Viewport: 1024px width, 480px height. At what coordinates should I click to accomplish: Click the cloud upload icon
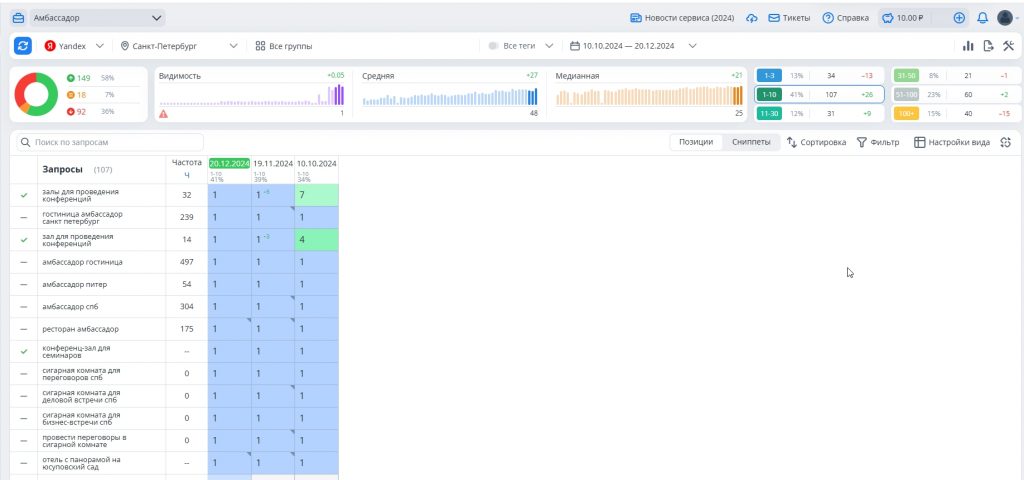click(x=752, y=18)
